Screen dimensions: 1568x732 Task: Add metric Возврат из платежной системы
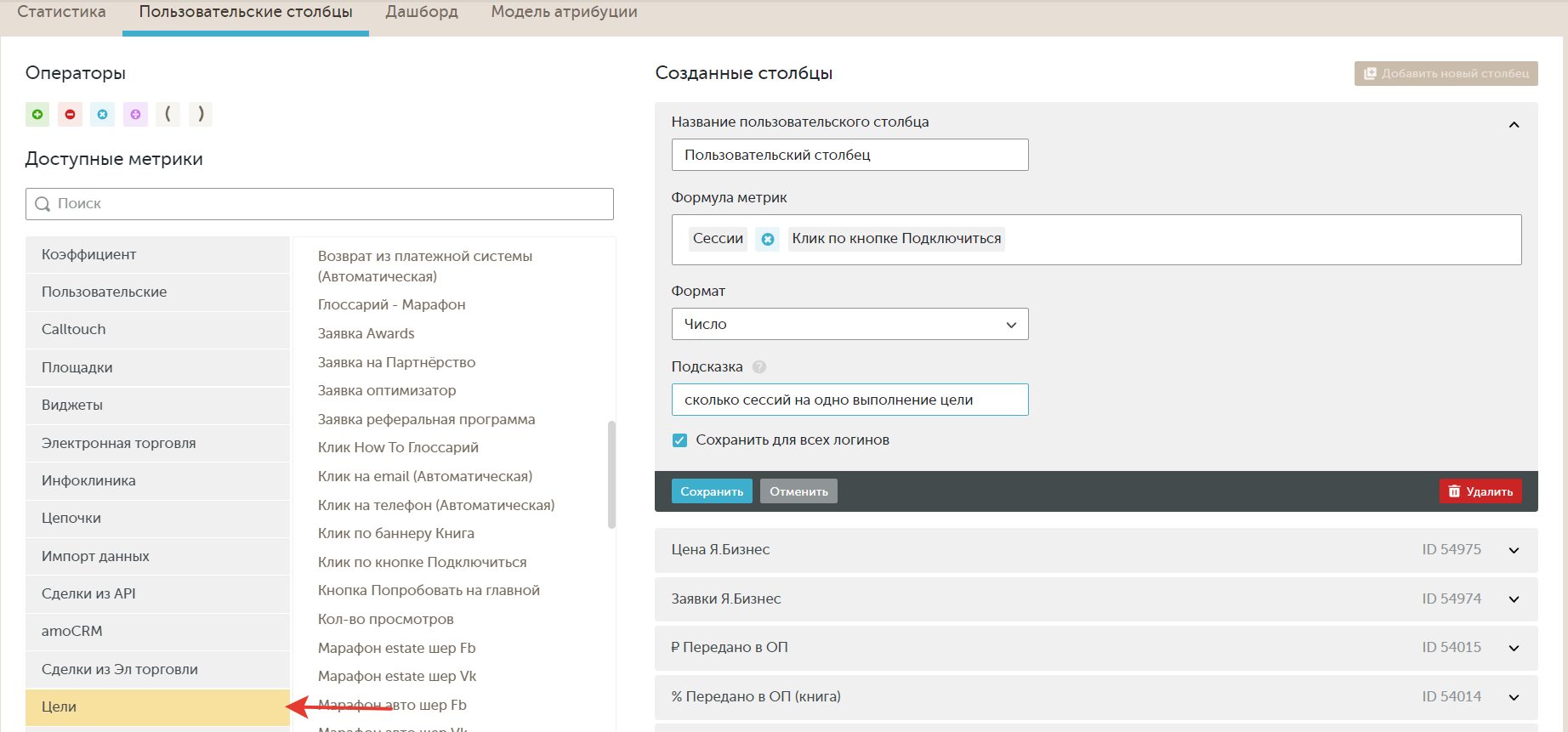point(425,266)
